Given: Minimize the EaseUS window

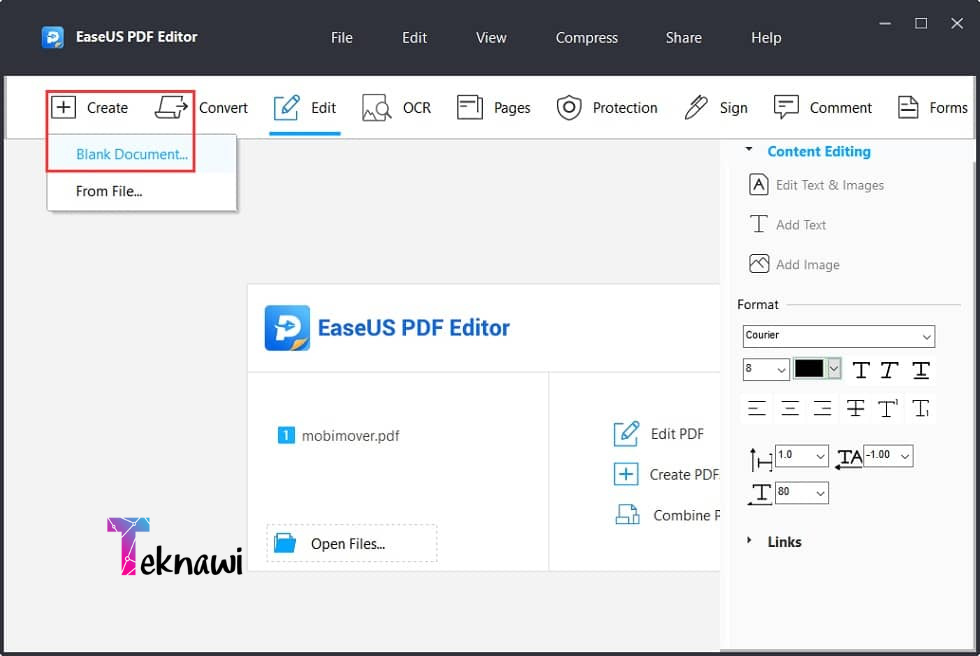Looking at the screenshot, I should pos(885,24).
